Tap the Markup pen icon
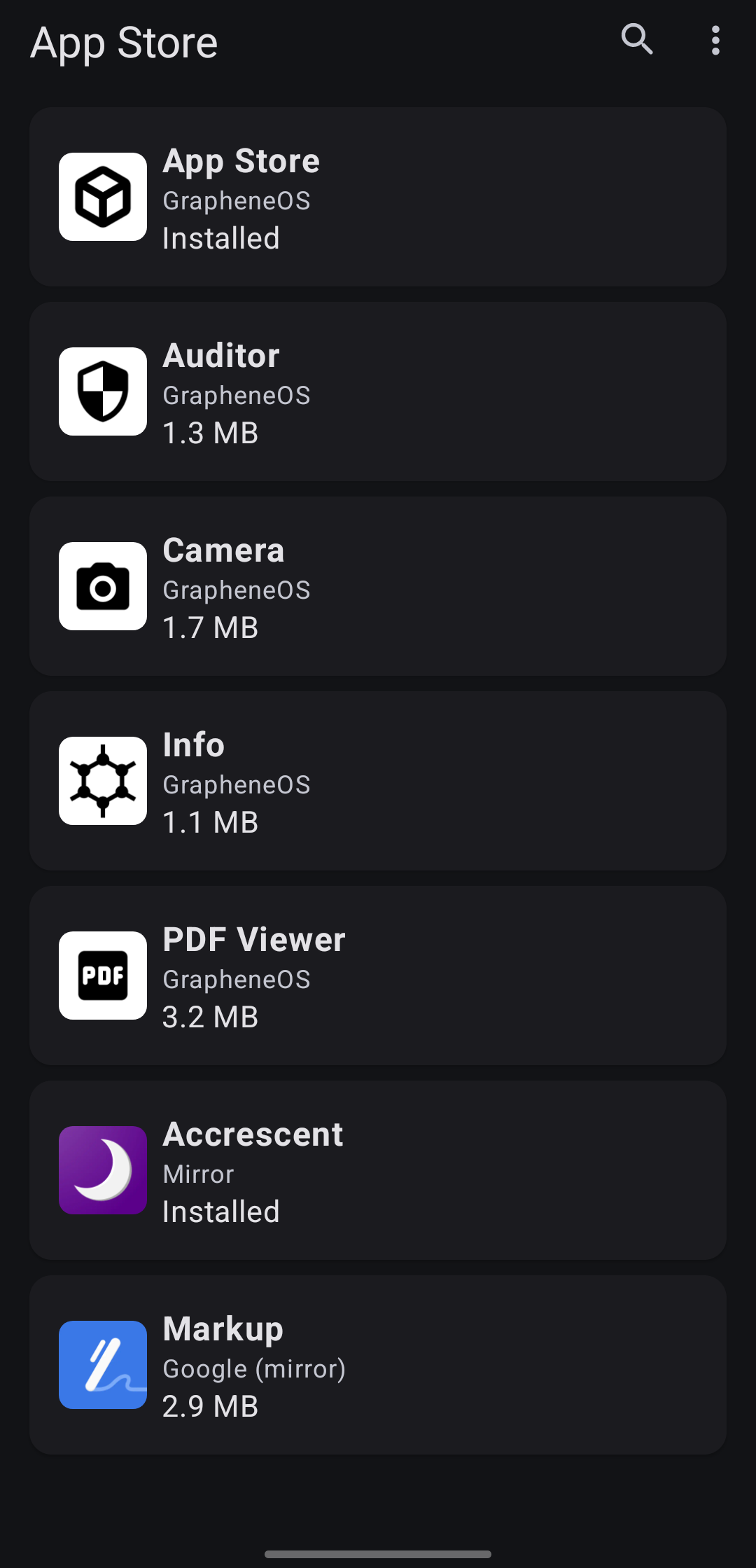The width and height of the screenshot is (756, 1568). pos(103,1365)
